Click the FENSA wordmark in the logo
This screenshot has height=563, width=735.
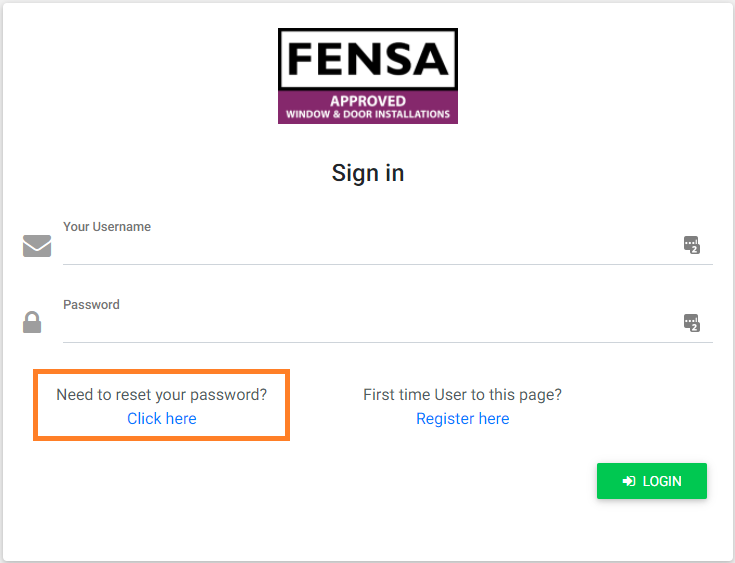click(x=368, y=59)
